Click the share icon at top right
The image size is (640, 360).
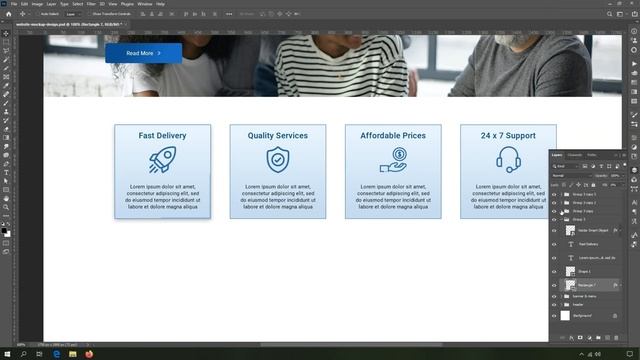pyautogui.click(x=634, y=14)
